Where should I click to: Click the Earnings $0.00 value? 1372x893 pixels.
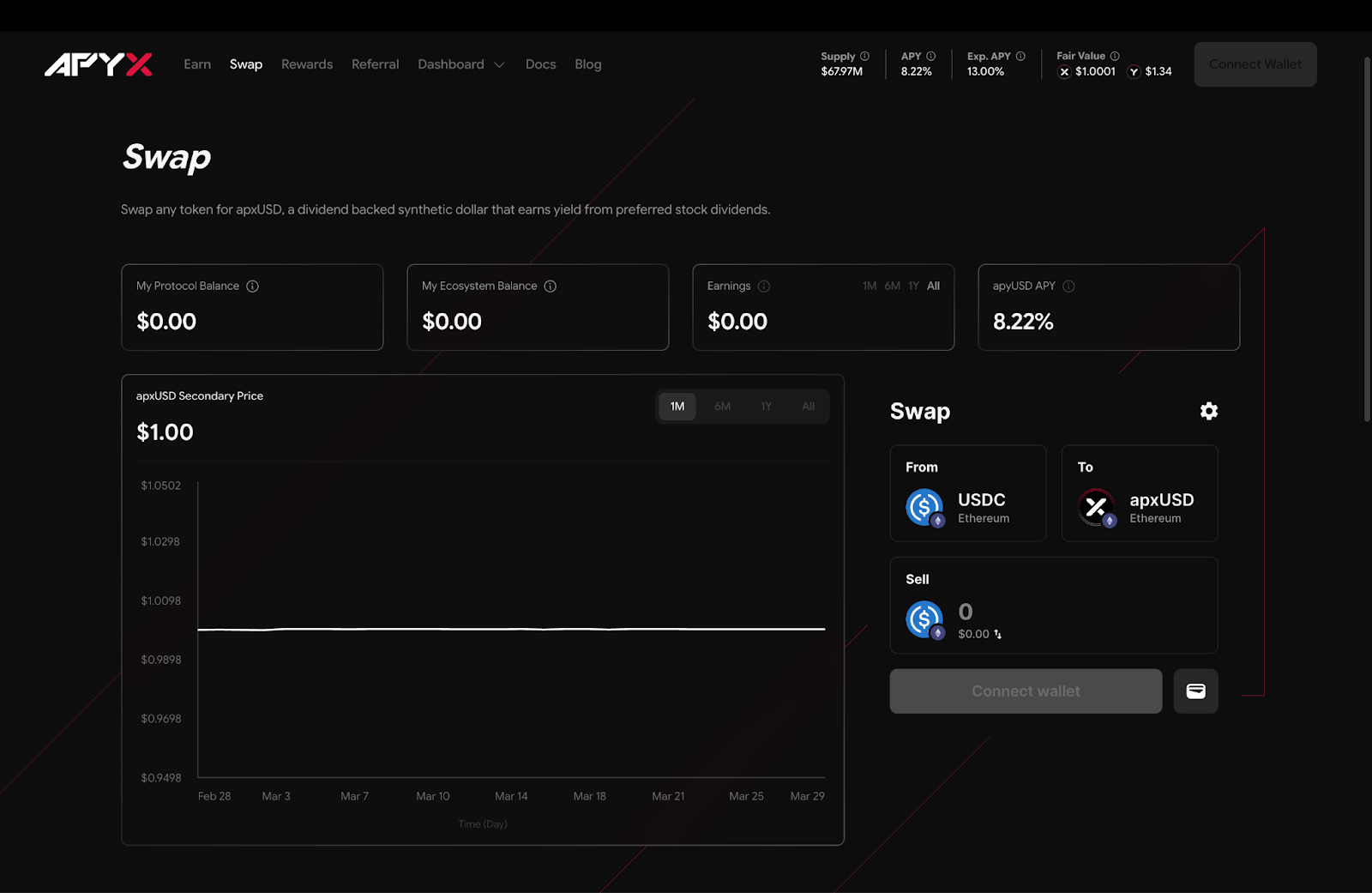click(x=737, y=322)
